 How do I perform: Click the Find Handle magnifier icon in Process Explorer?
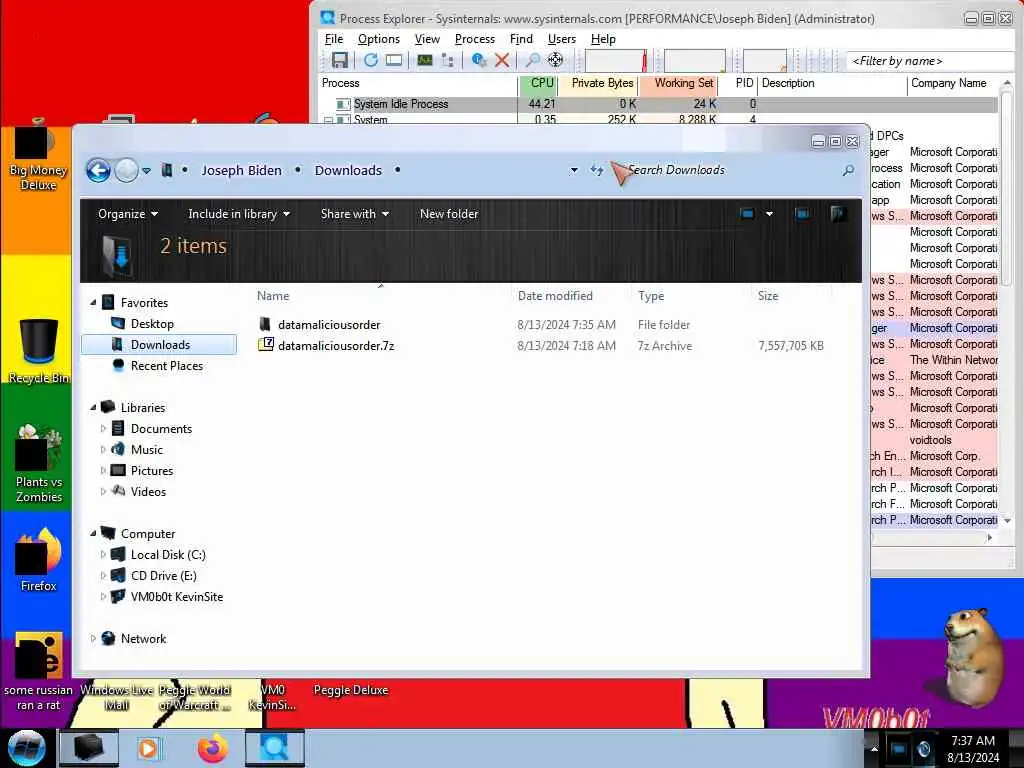click(x=533, y=60)
